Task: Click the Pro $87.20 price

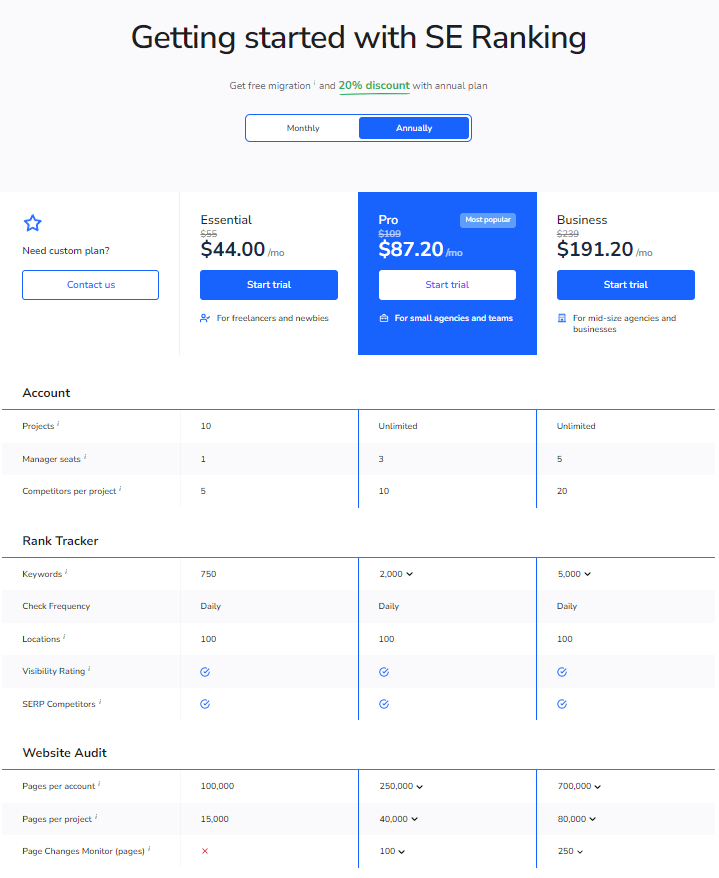Action: coord(411,249)
